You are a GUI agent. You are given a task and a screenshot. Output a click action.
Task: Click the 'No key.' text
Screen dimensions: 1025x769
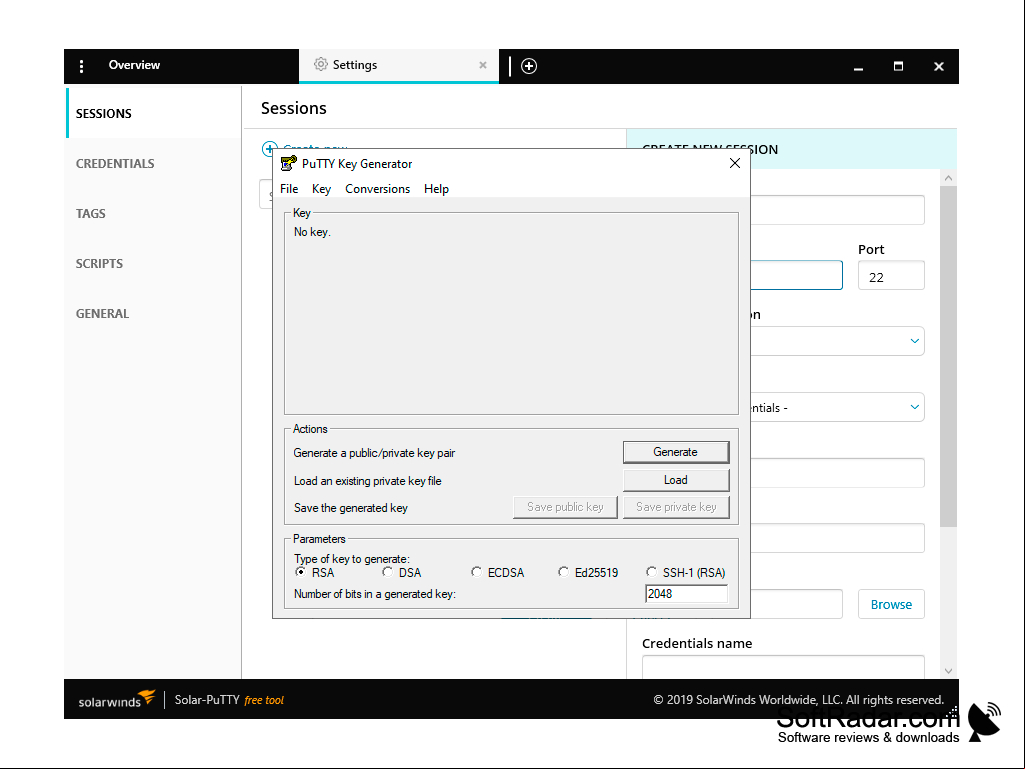(312, 232)
